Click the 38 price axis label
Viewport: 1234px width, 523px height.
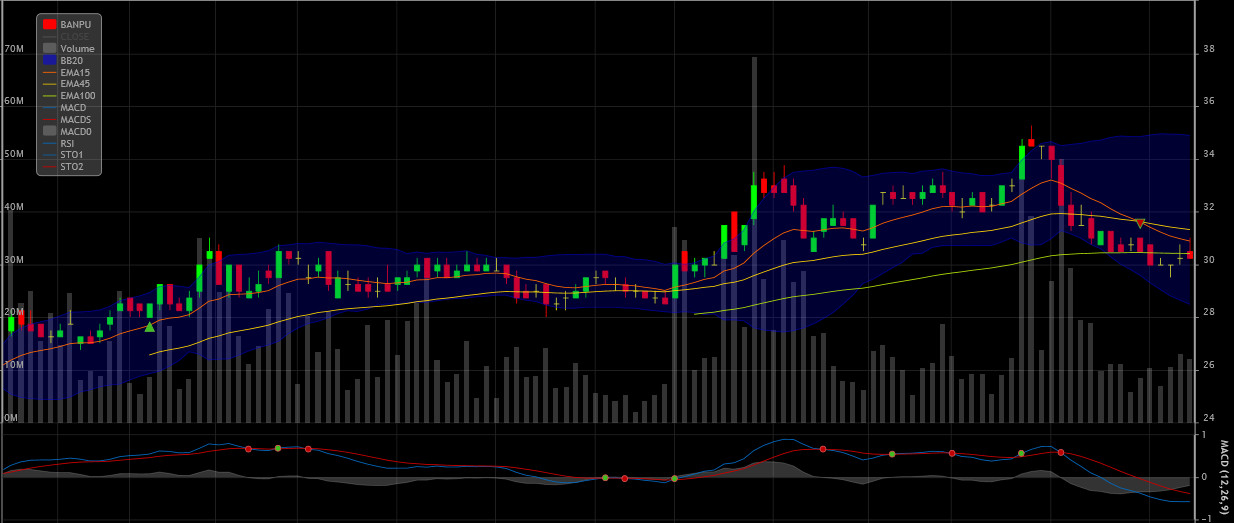point(1208,49)
